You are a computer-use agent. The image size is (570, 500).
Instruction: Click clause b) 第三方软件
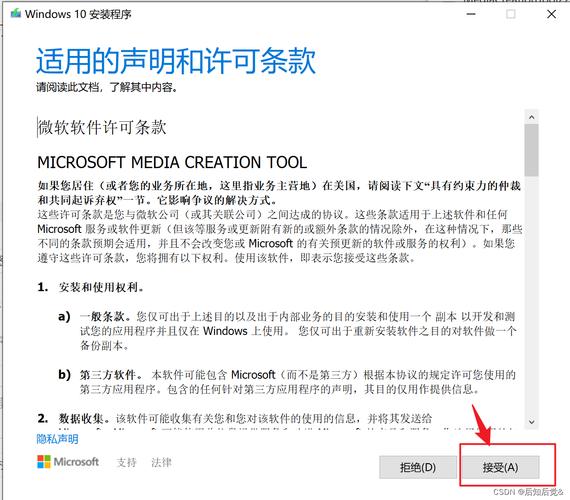(x=100, y=375)
